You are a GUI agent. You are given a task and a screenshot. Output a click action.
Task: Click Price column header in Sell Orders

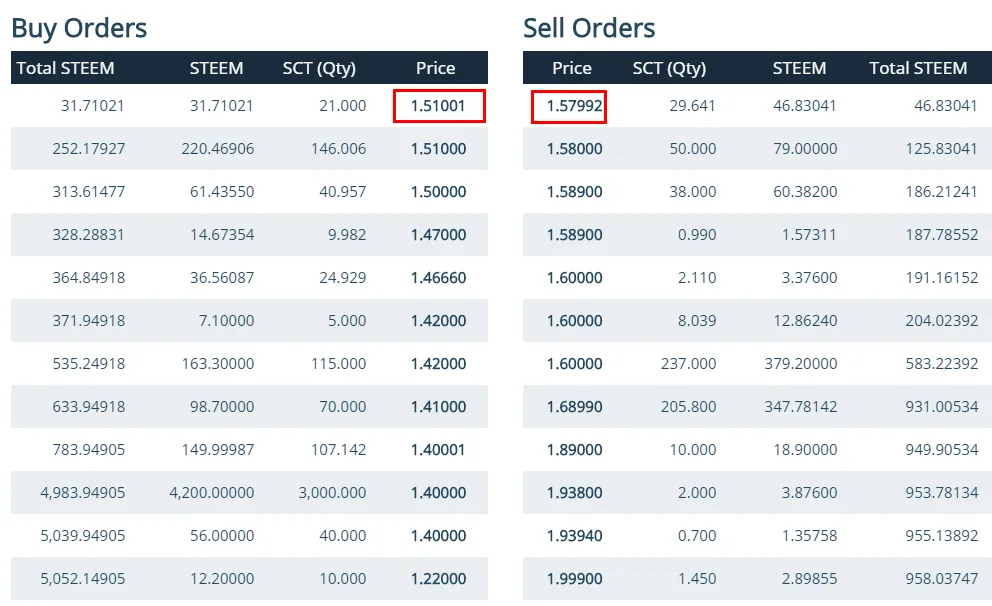coord(572,68)
